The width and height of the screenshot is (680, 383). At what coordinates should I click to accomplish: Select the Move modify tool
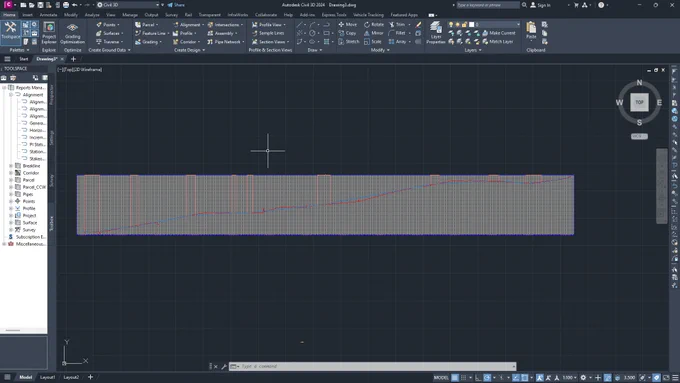(x=348, y=25)
